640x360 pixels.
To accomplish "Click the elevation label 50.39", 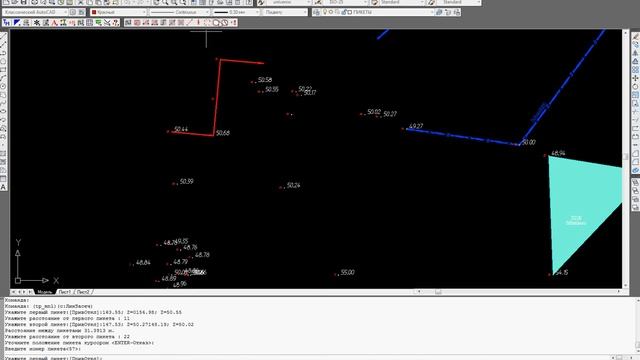I will 187,181.
